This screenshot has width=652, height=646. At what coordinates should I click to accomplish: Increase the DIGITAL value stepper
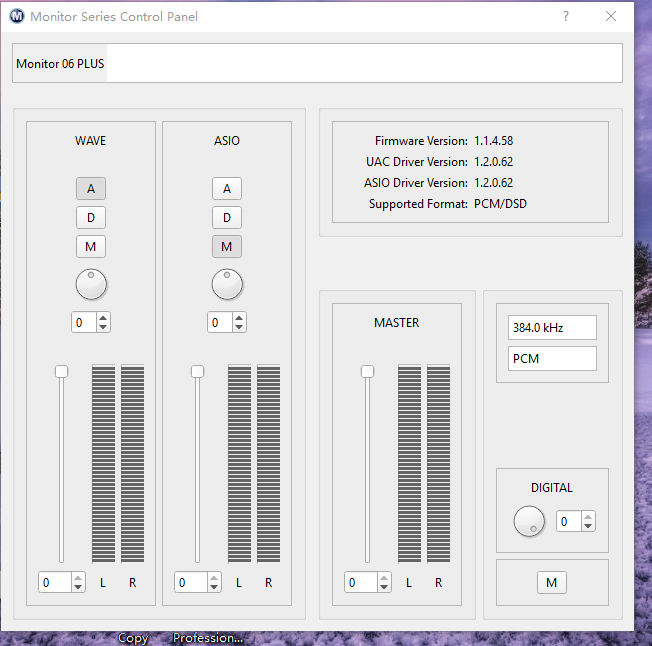[x=588, y=516]
